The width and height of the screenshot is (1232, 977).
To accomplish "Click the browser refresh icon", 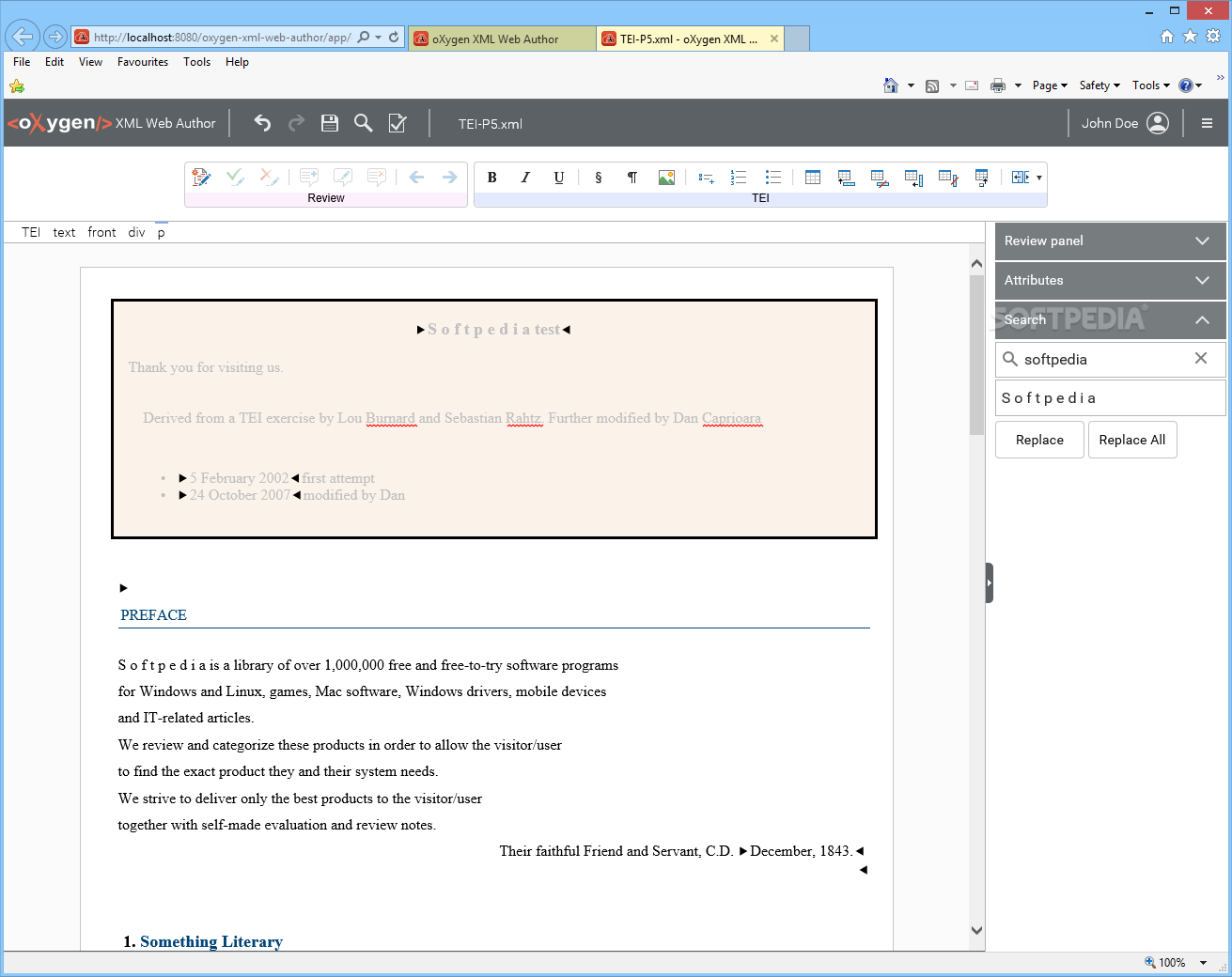I will [394, 38].
